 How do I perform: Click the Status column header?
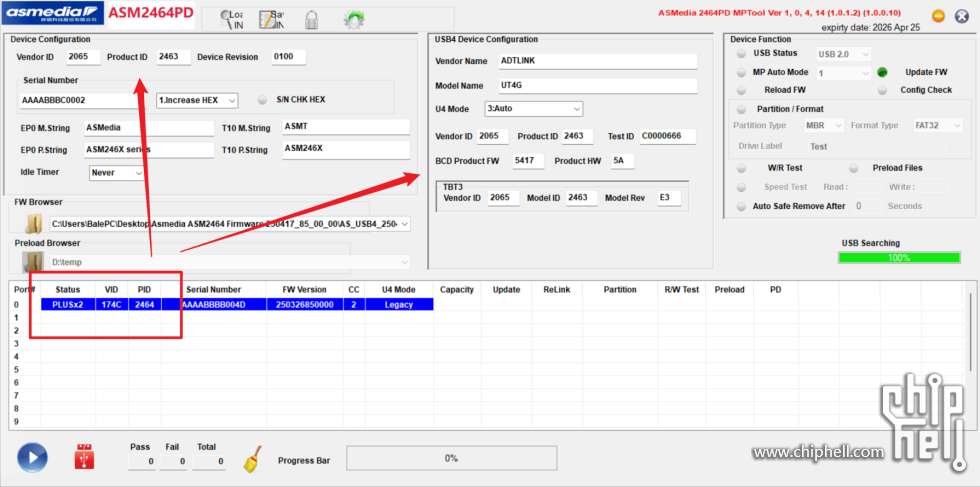tap(68, 289)
